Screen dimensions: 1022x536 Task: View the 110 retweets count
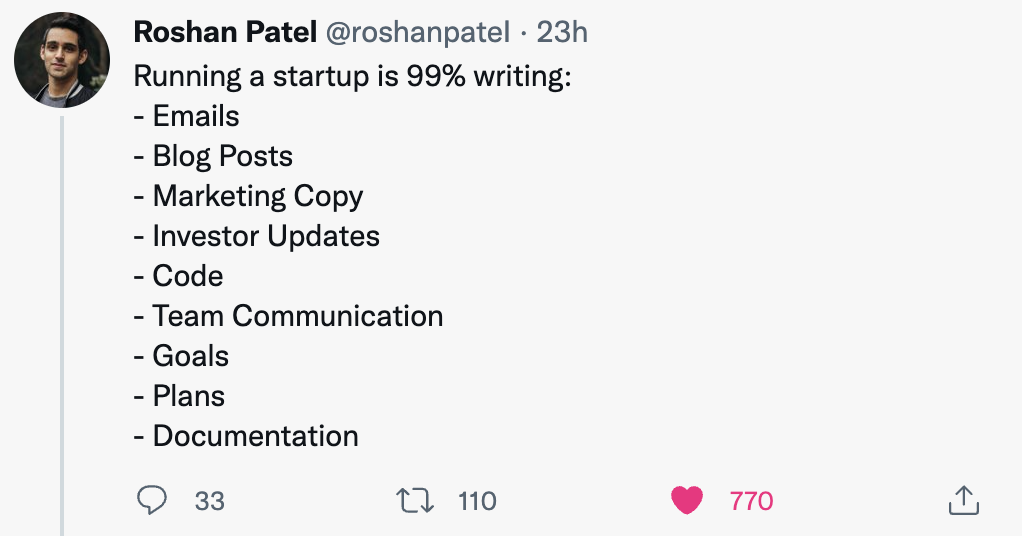tap(477, 501)
